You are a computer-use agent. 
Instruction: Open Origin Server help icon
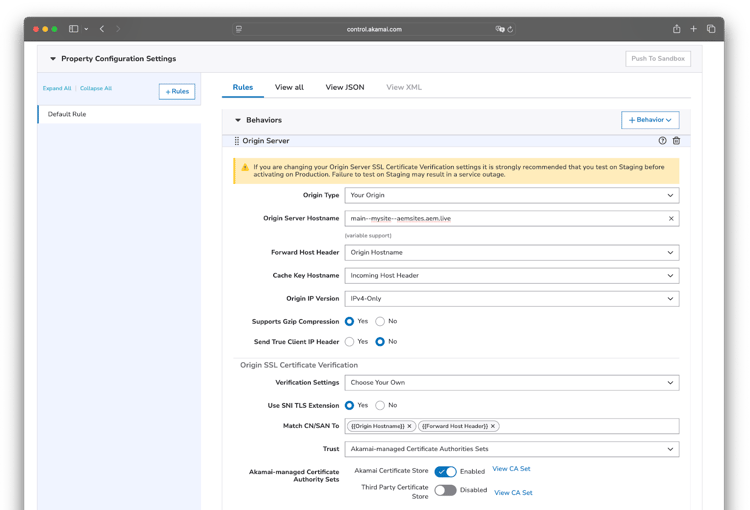point(662,141)
